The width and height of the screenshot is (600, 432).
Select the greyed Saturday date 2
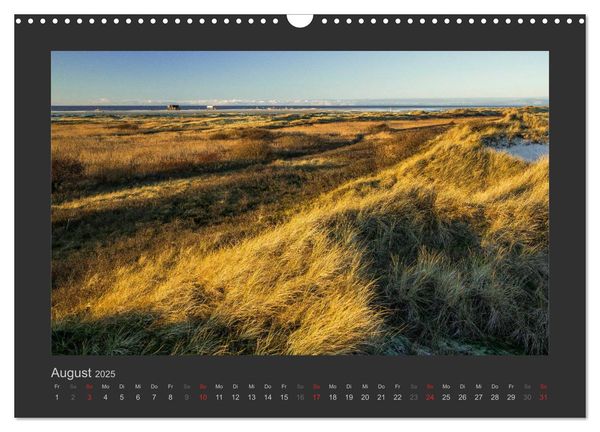[73, 397]
